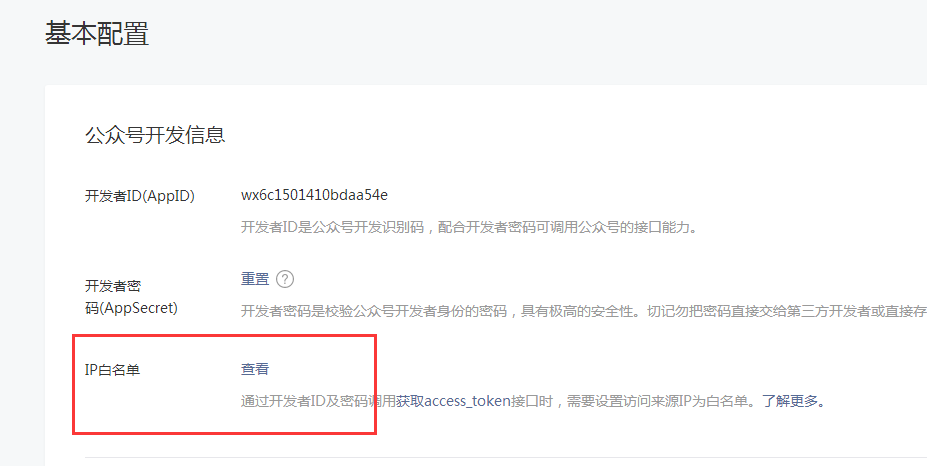Screen dimensions: 927x466
Task: Click the 了解更多 link
Action: 790,401
